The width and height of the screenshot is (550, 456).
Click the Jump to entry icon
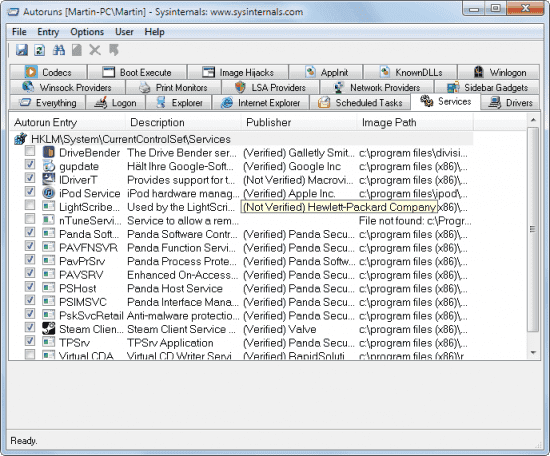pos(114,50)
